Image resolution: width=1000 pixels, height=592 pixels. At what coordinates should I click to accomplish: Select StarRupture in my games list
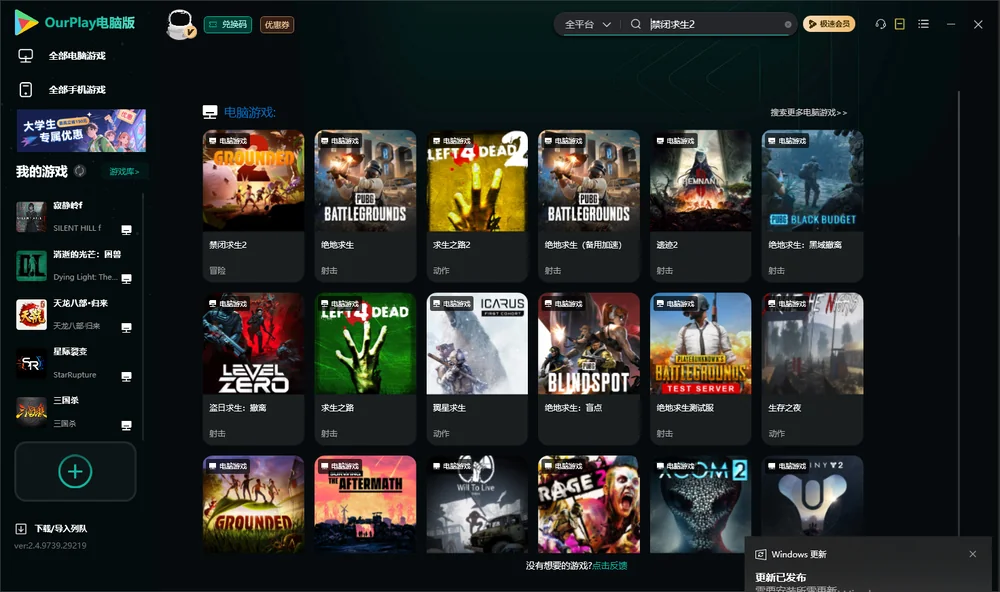75,363
